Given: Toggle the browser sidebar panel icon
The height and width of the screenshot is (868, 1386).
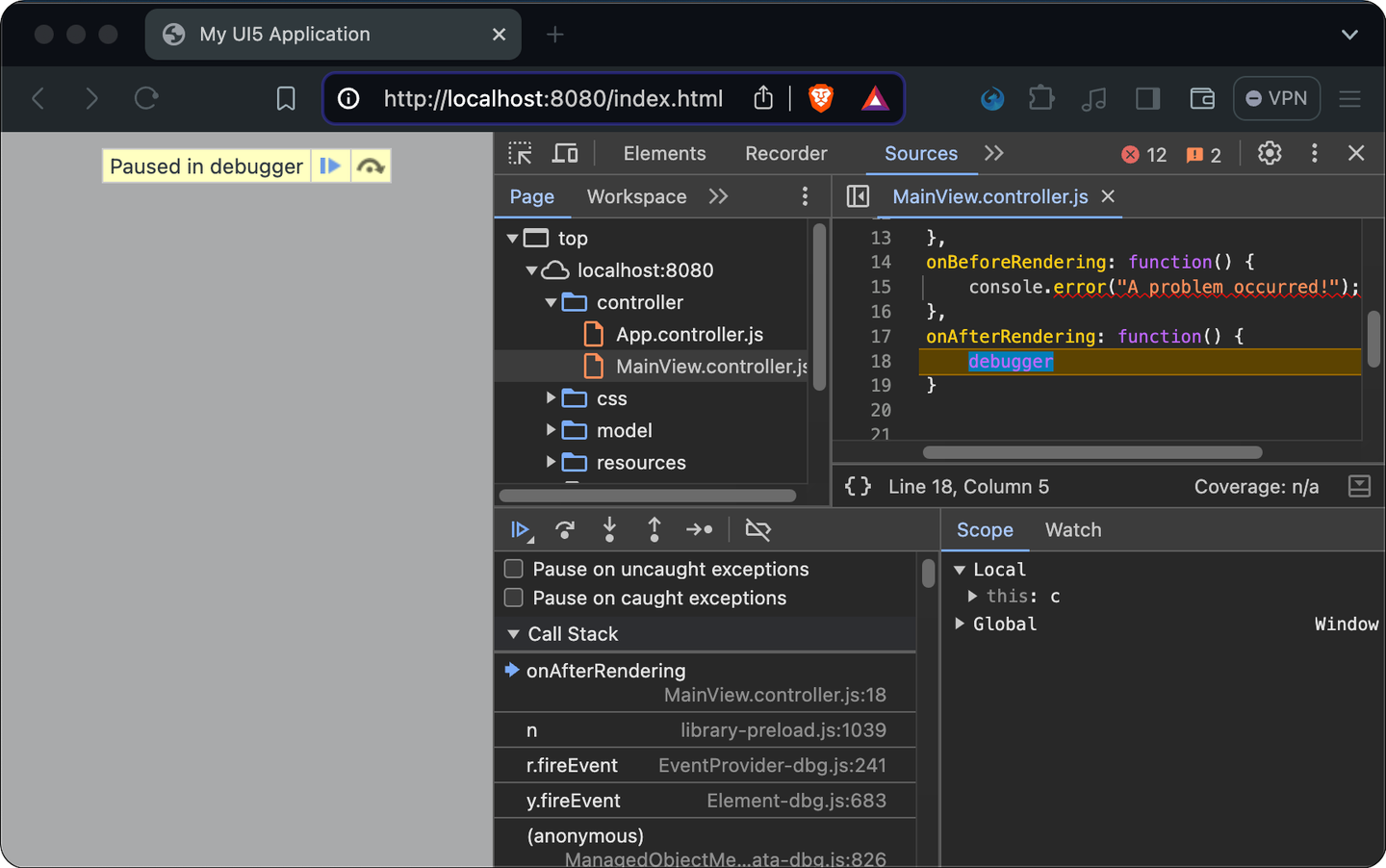Looking at the screenshot, I should (1147, 98).
